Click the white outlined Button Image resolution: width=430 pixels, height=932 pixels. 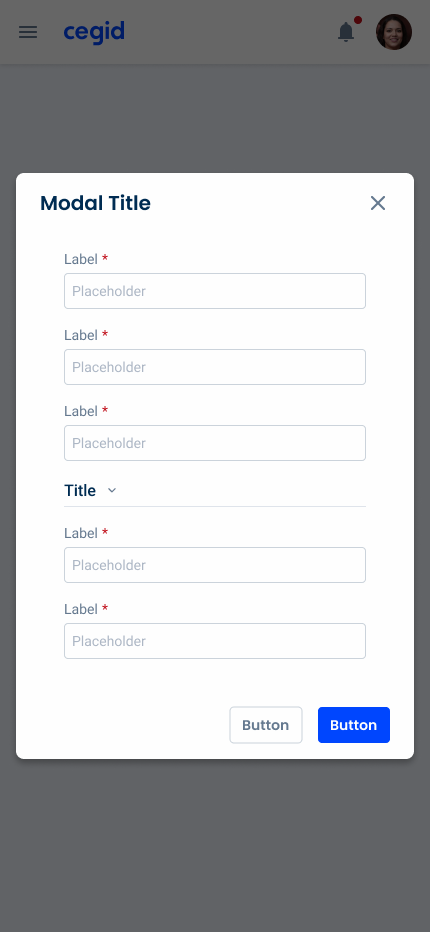click(x=266, y=725)
